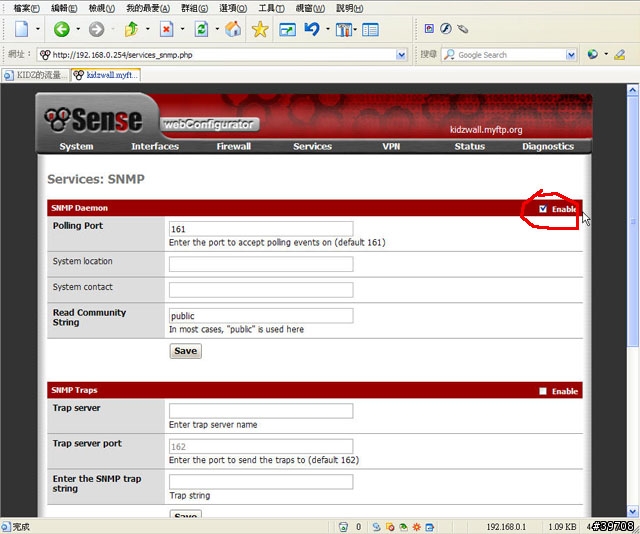The height and width of the screenshot is (534, 640).
Task: Click the blue undo arrow icon
Action: 312,29
